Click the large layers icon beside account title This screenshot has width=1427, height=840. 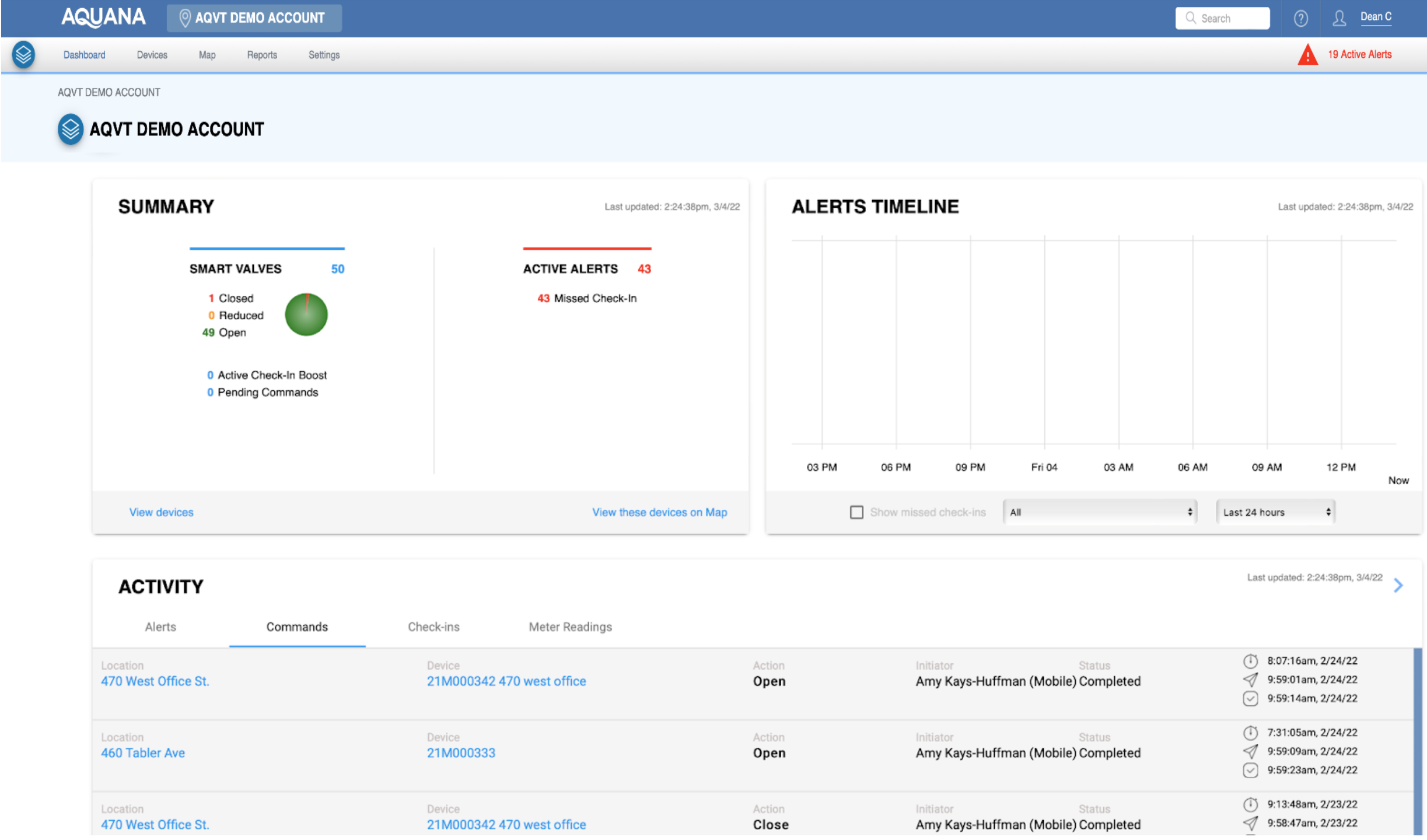tap(71, 129)
